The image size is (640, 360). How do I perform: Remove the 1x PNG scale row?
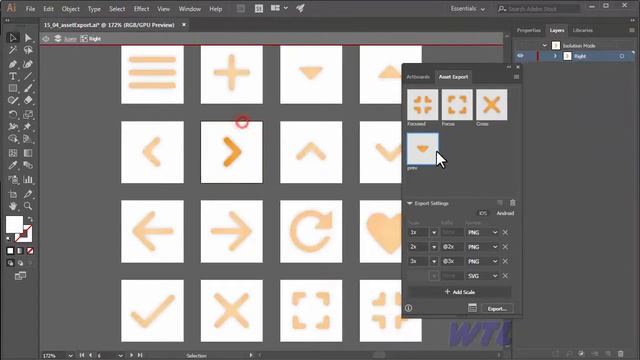tap(505, 233)
